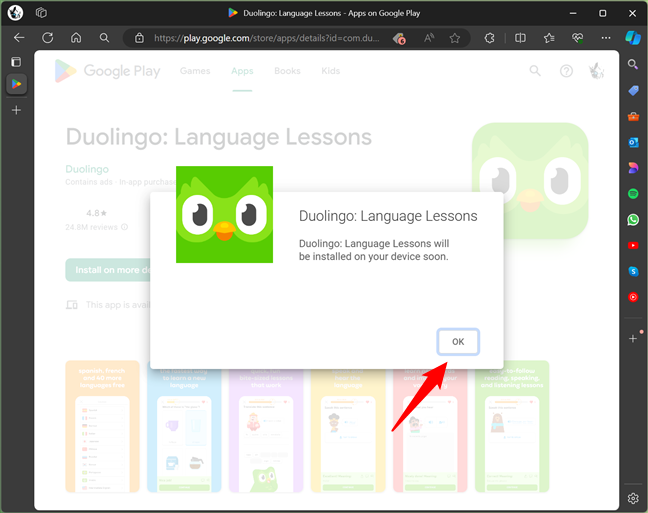Screen dimensions: 648x513
Task: Open browser Settings and more menu
Action: (x=606, y=38)
